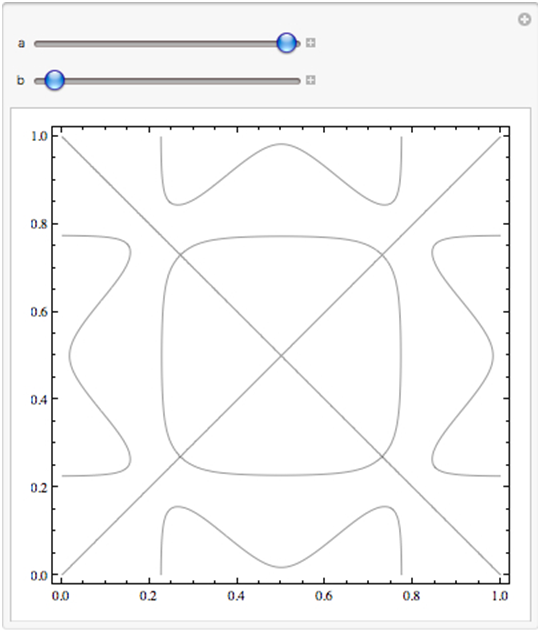Click the lowest dip of the bottom wavy curve
This screenshot has height=633, width=540.
click(281, 567)
